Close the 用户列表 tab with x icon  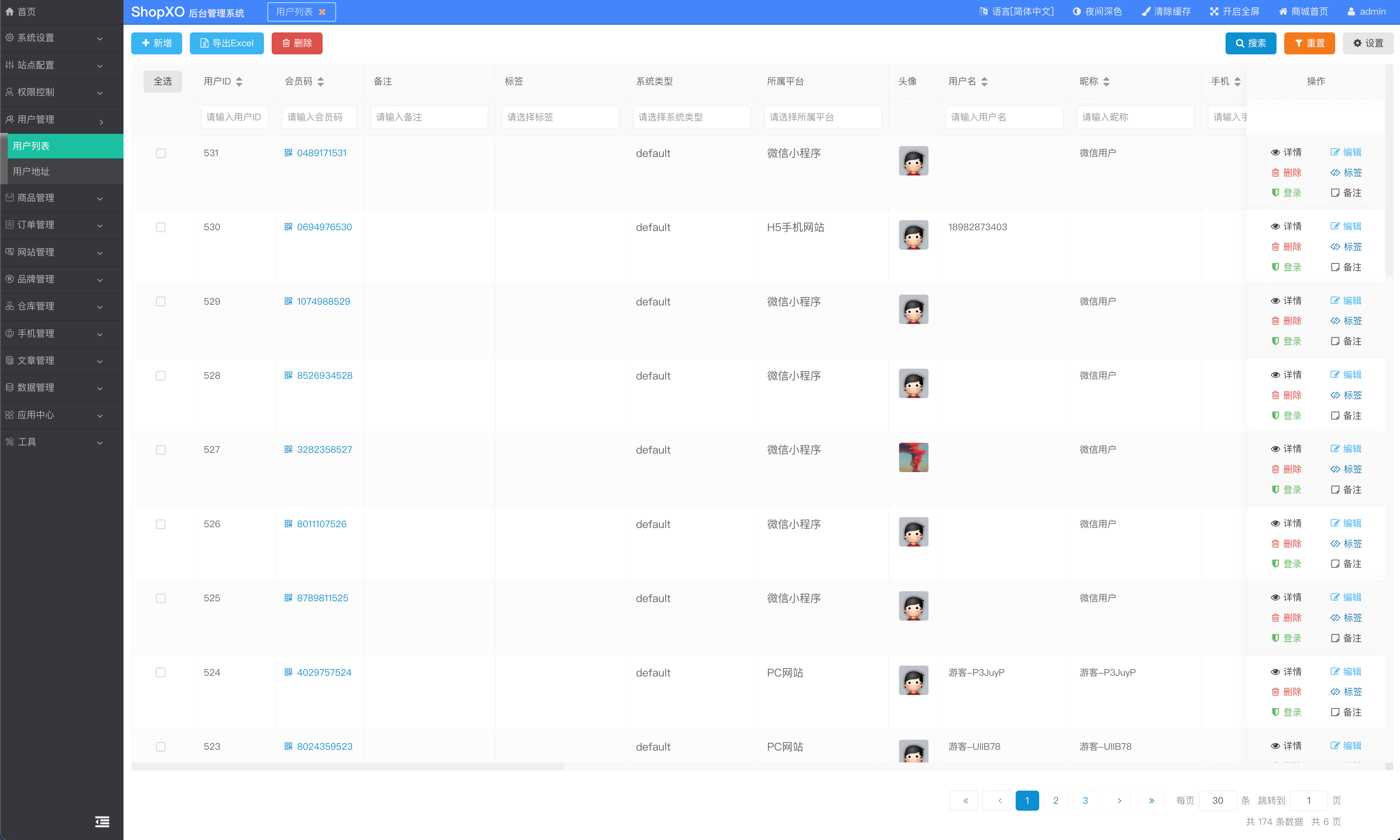point(322,12)
